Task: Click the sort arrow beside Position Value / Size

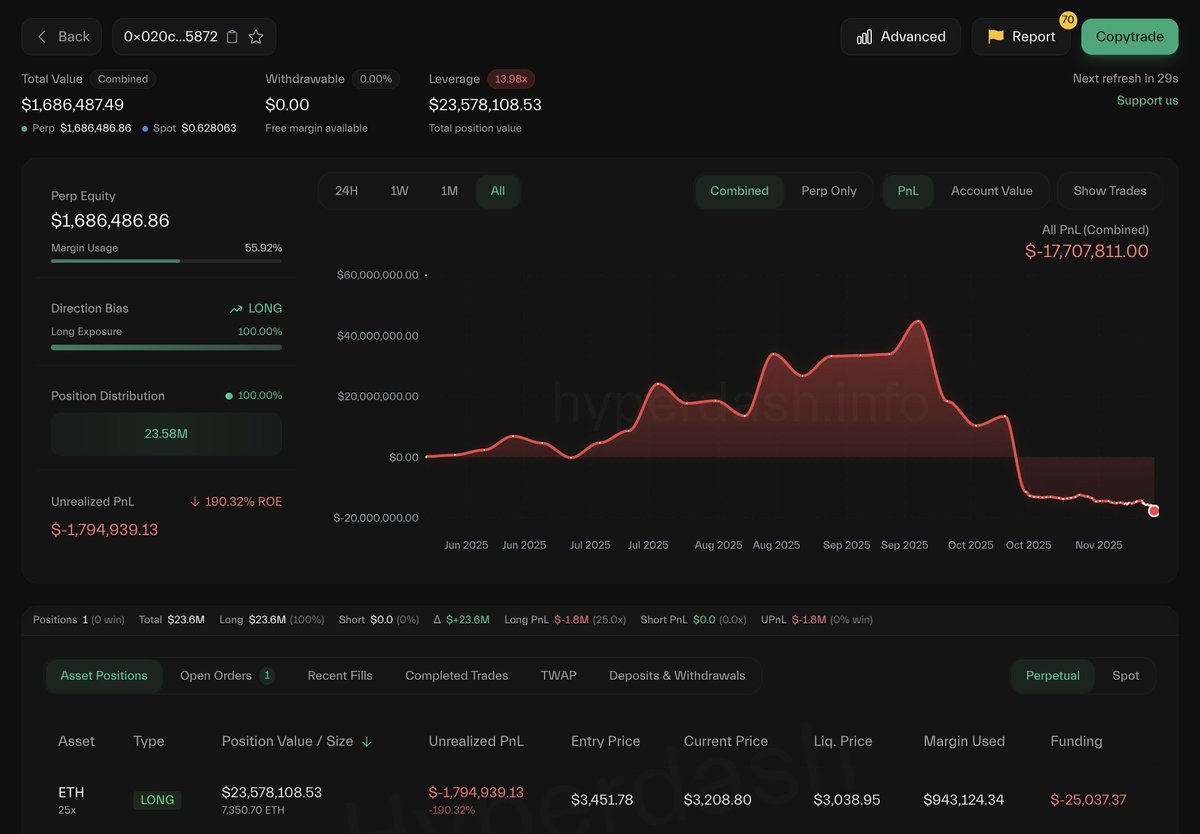Action: click(367, 742)
